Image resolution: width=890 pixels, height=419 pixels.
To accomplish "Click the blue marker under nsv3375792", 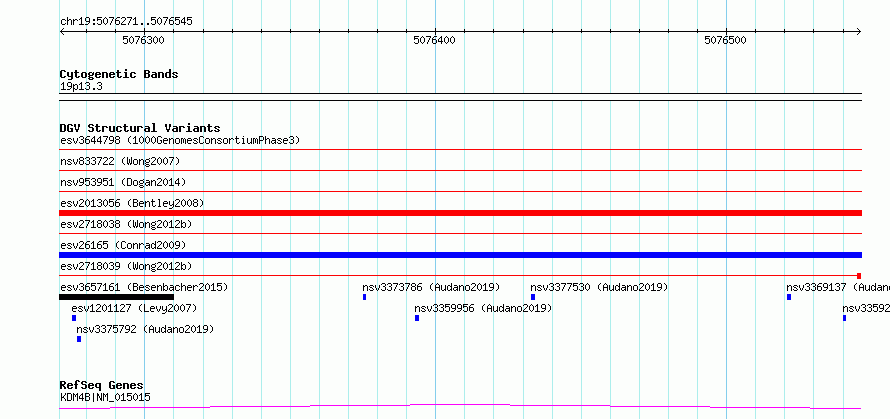I will (79, 339).
